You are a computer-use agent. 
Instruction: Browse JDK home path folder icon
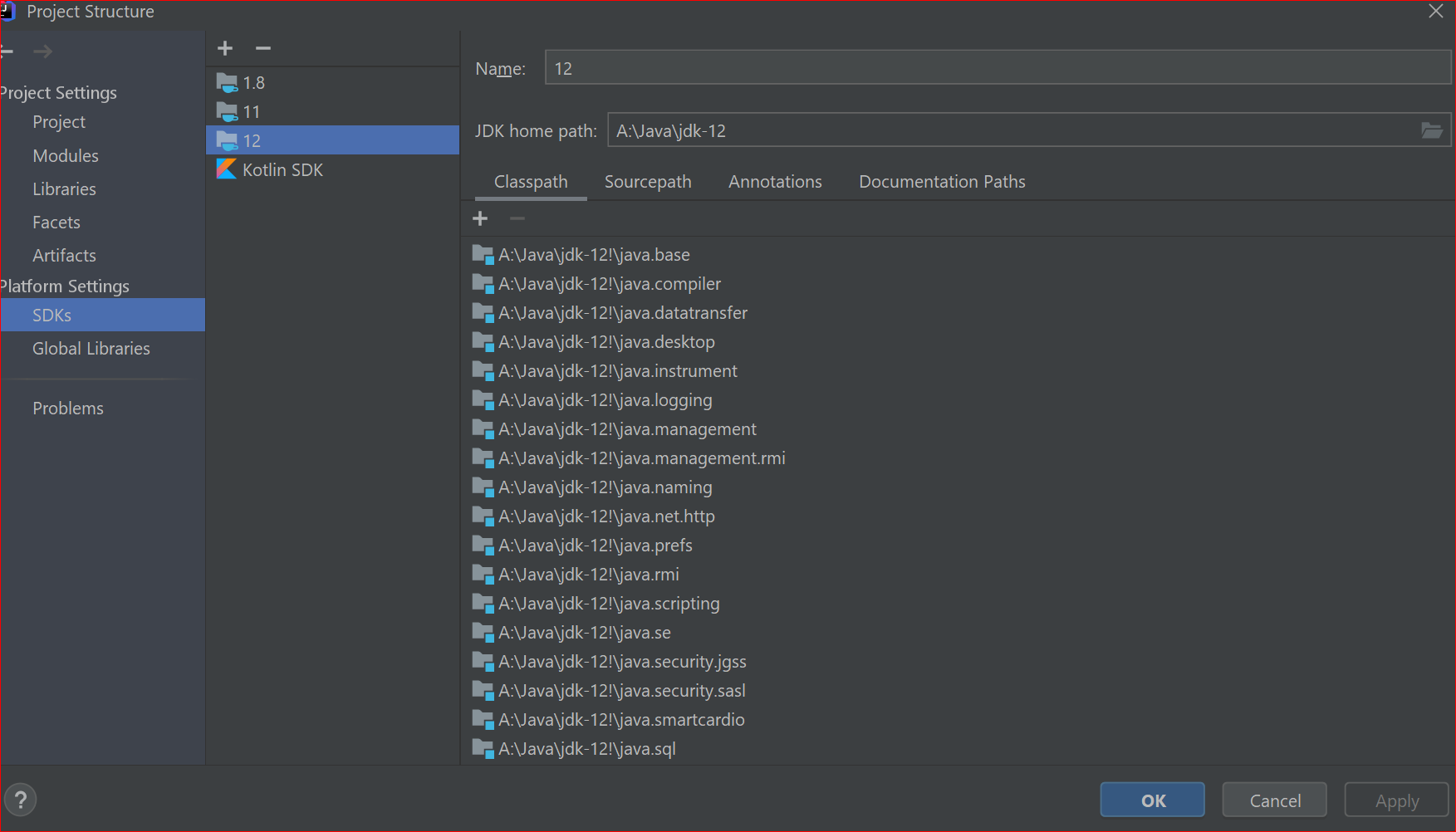(x=1431, y=131)
